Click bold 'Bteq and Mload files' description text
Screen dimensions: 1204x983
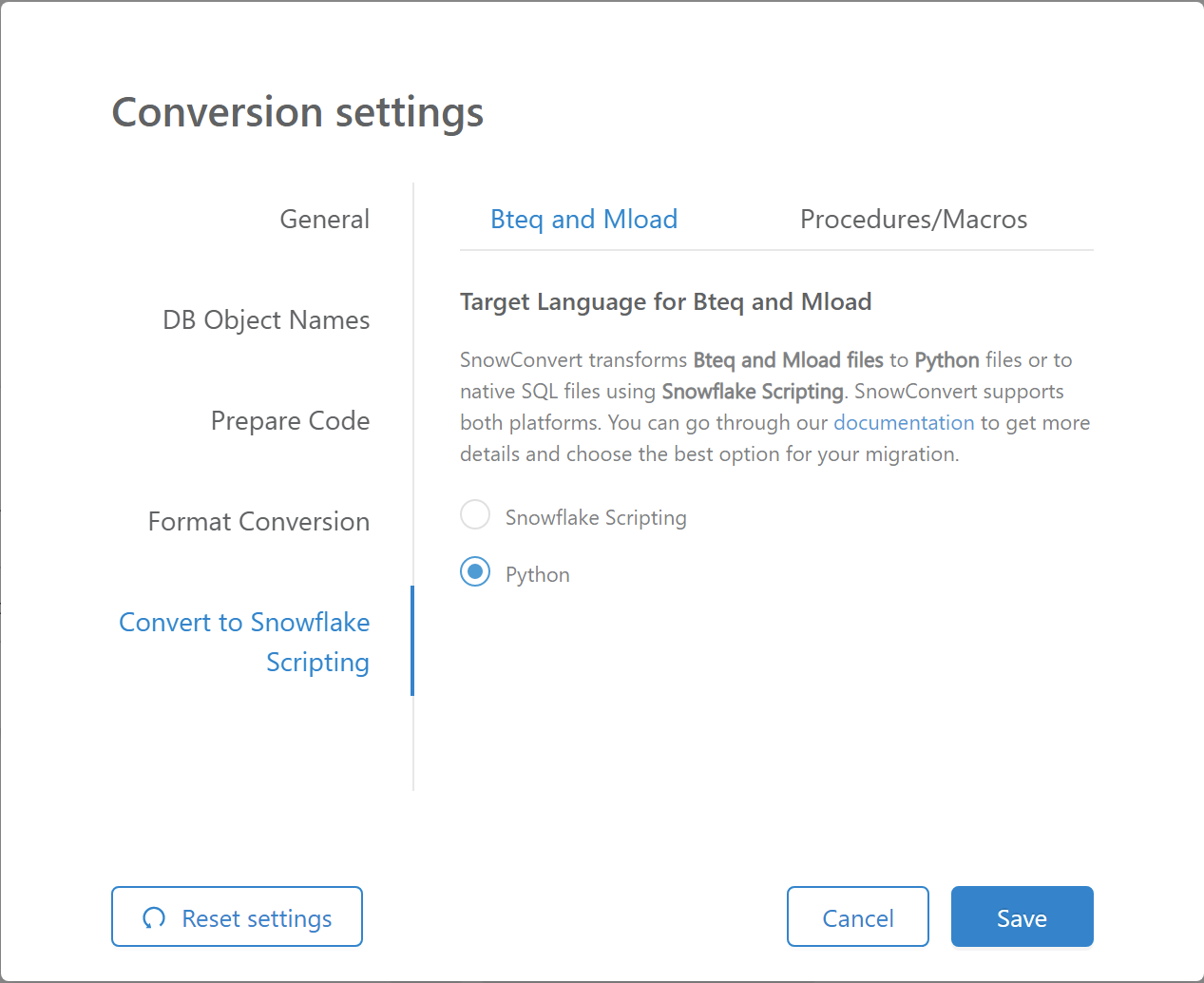[788, 360]
